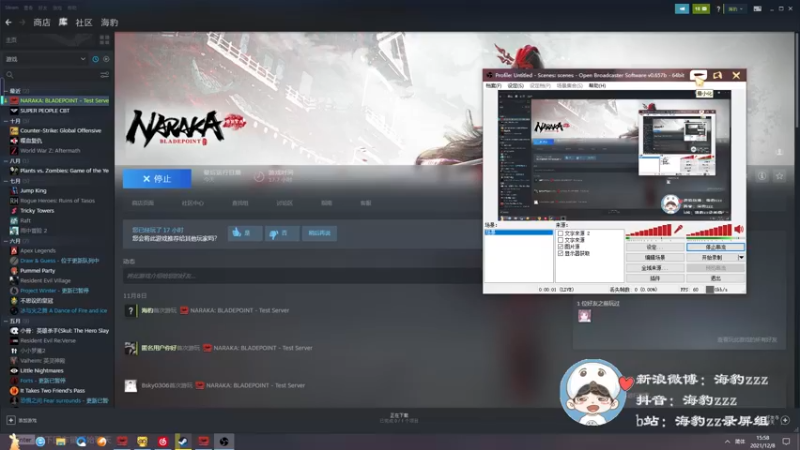Click OBS desktop speaker mute icon
The image size is (800, 450).
coord(739,230)
